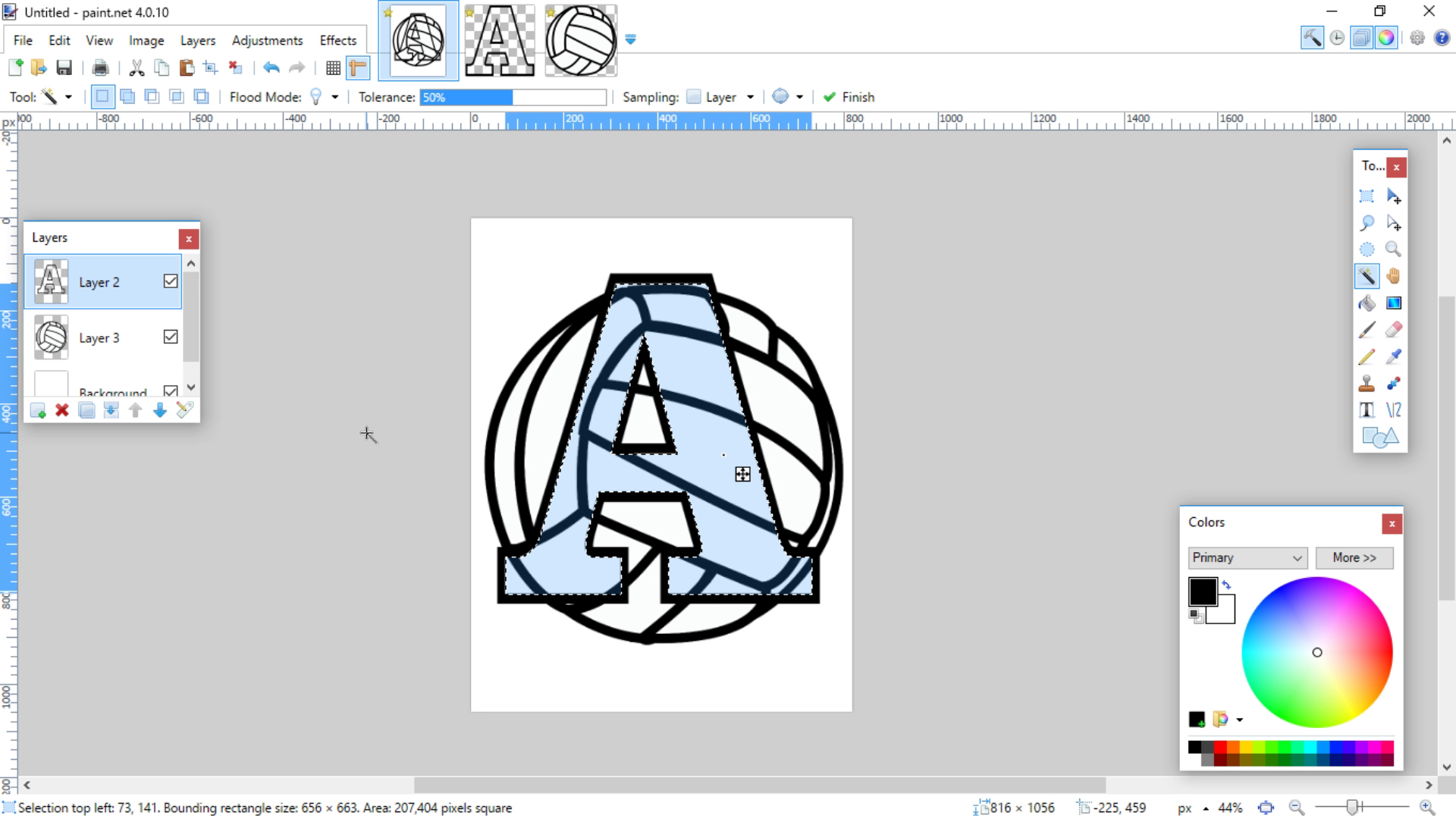This screenshot has width=1456, height=819.
Task: Toggle Layer 3 visibility checkbox
Action: pos(171,337)
